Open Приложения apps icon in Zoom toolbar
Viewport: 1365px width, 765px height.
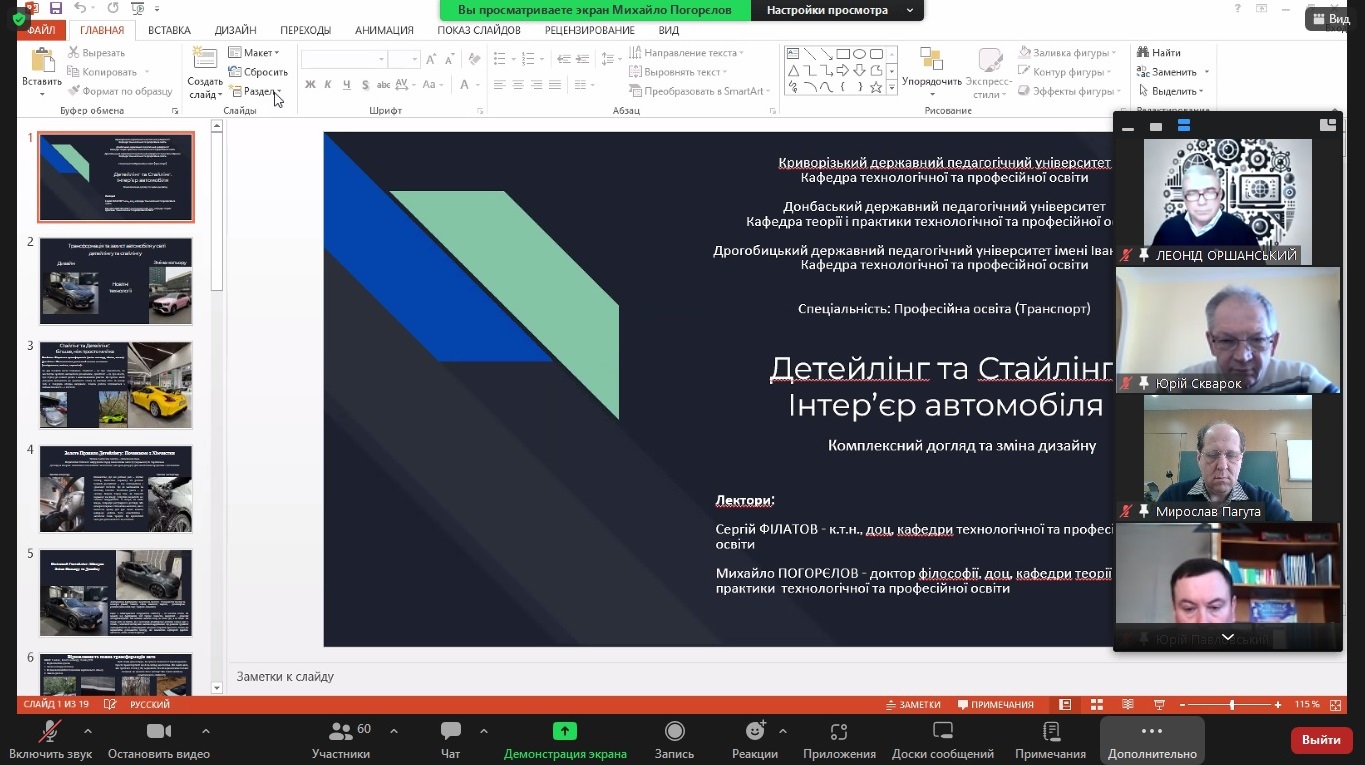838,732
